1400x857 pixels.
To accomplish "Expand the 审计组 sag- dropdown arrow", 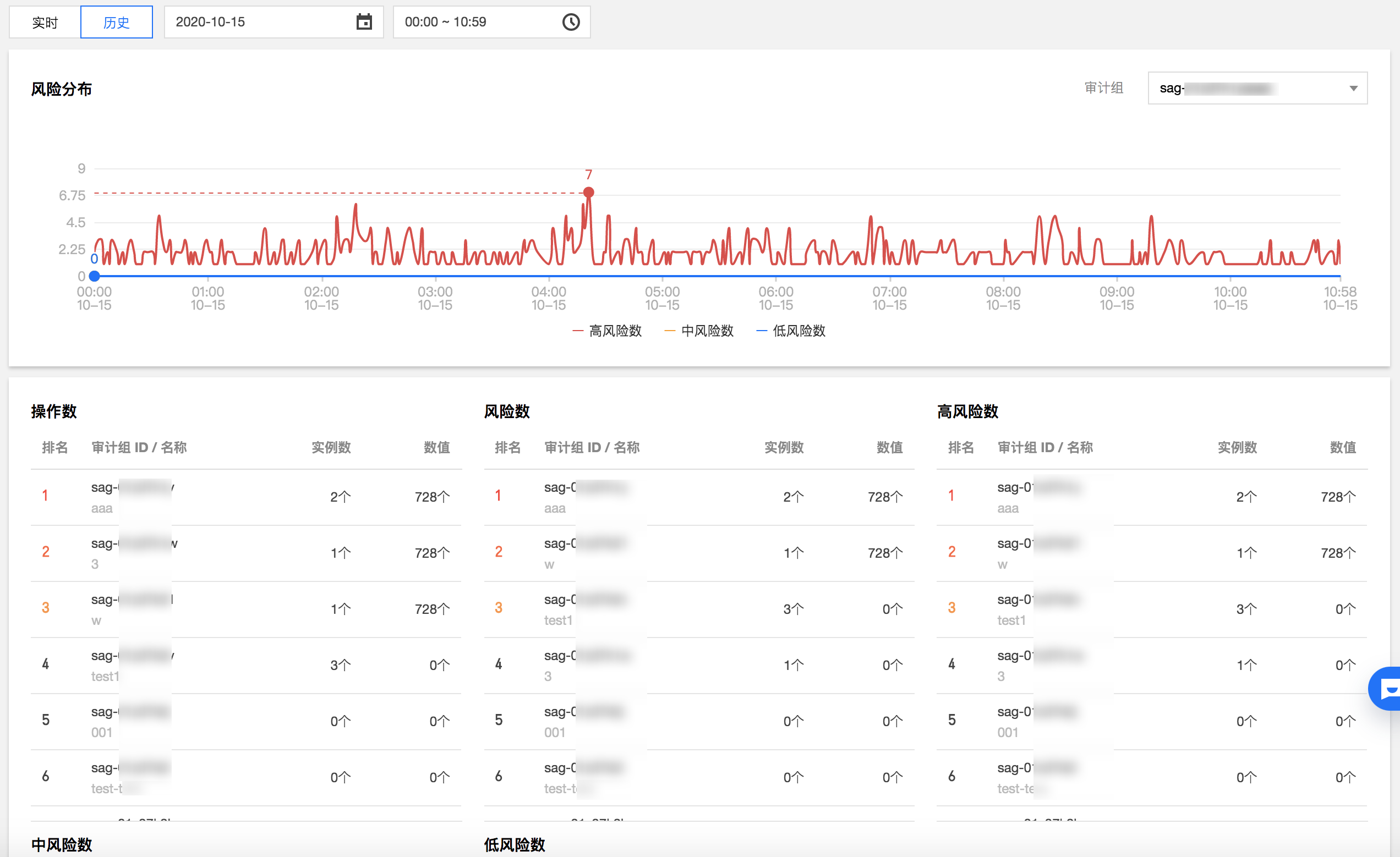I will coord(1353,88).
